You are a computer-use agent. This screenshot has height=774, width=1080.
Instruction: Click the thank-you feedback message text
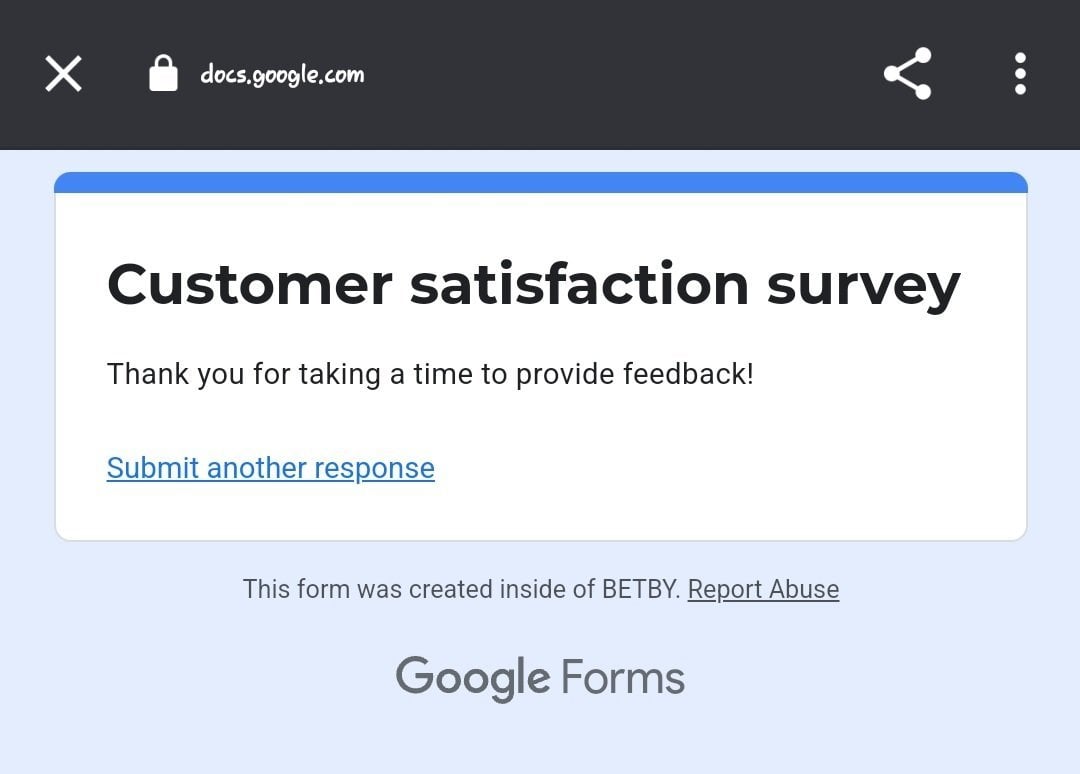[430, 374]
